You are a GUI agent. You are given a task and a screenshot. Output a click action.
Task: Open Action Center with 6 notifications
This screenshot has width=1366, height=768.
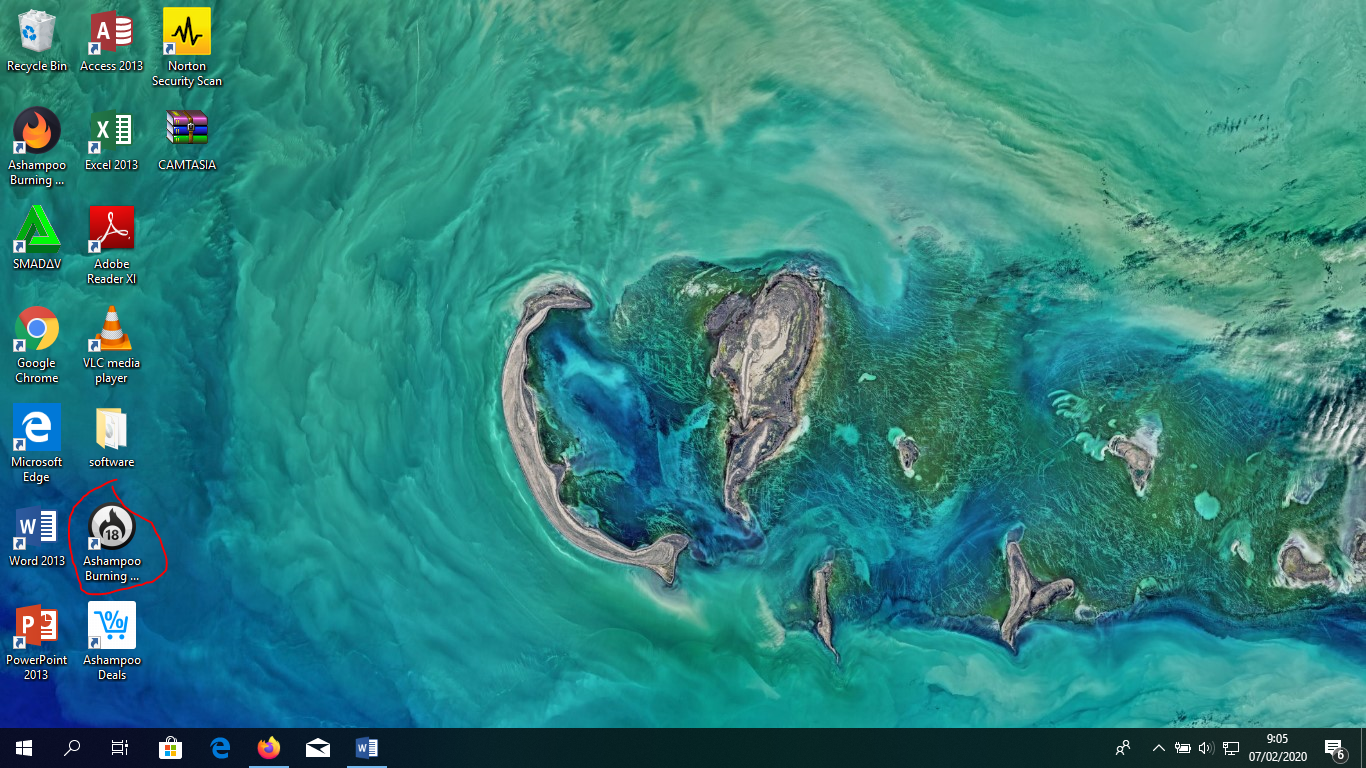1334,748
